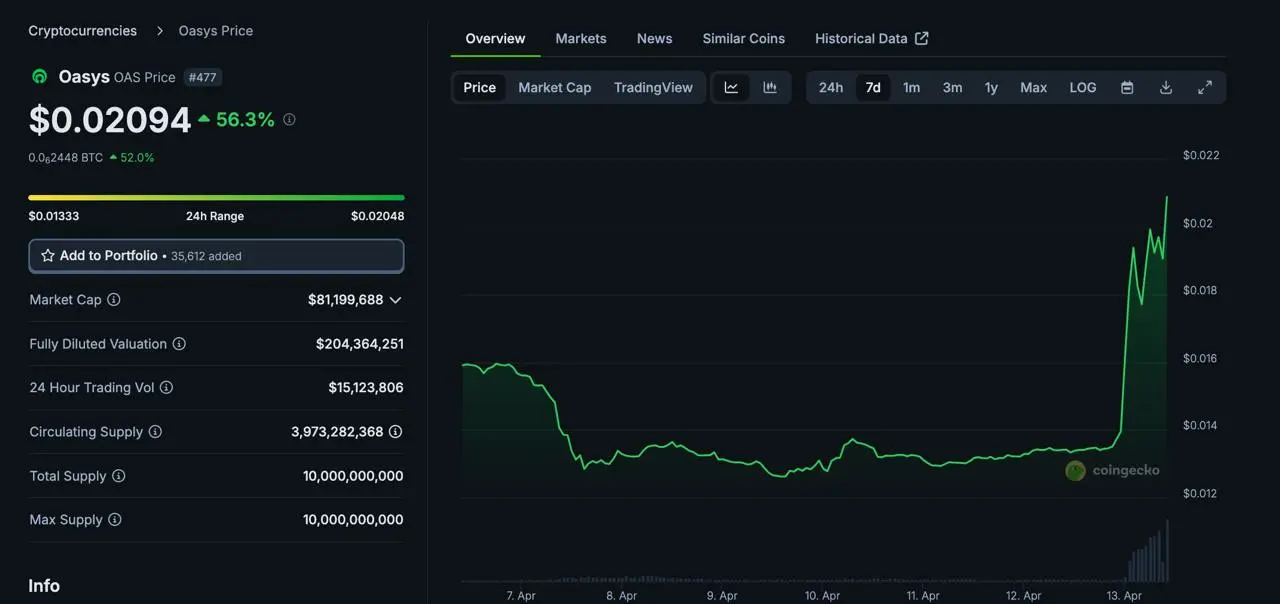The height and width of the screenshot is (604, 1280).
Task: Switch to the Markets tab
Action: [x=581, y=38]
